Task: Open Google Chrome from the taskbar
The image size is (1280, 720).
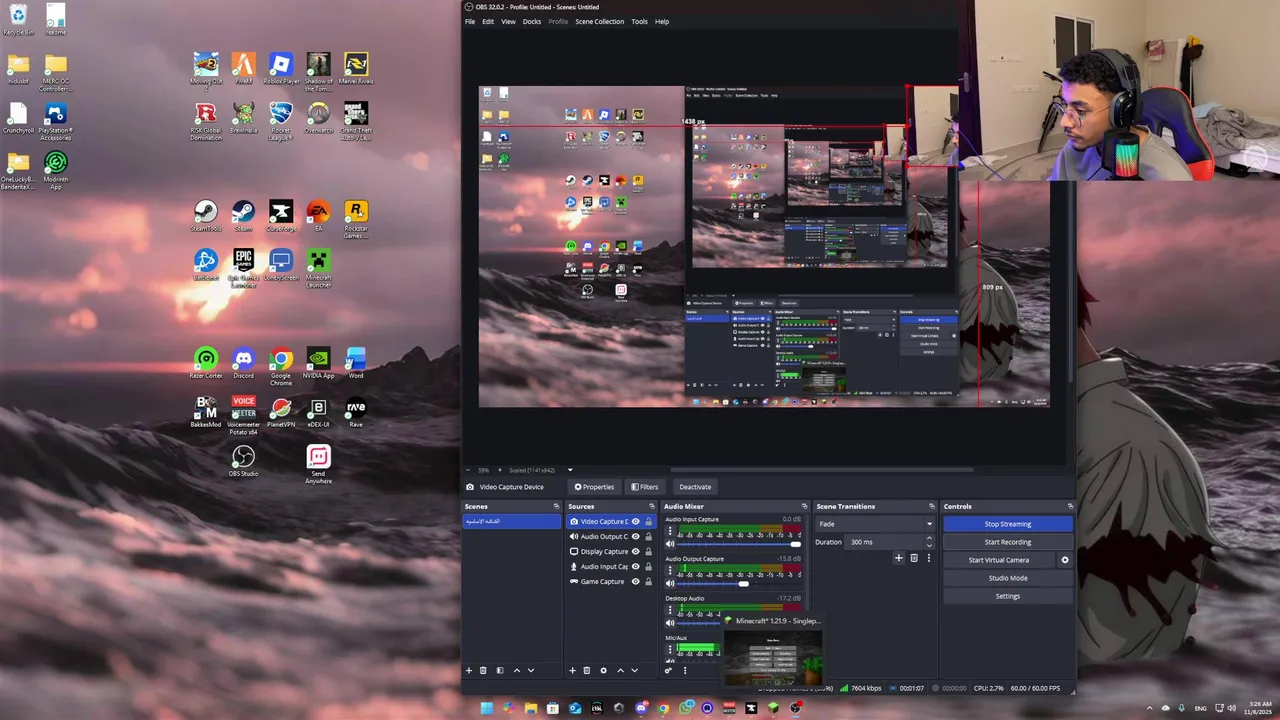Action: 663,708
